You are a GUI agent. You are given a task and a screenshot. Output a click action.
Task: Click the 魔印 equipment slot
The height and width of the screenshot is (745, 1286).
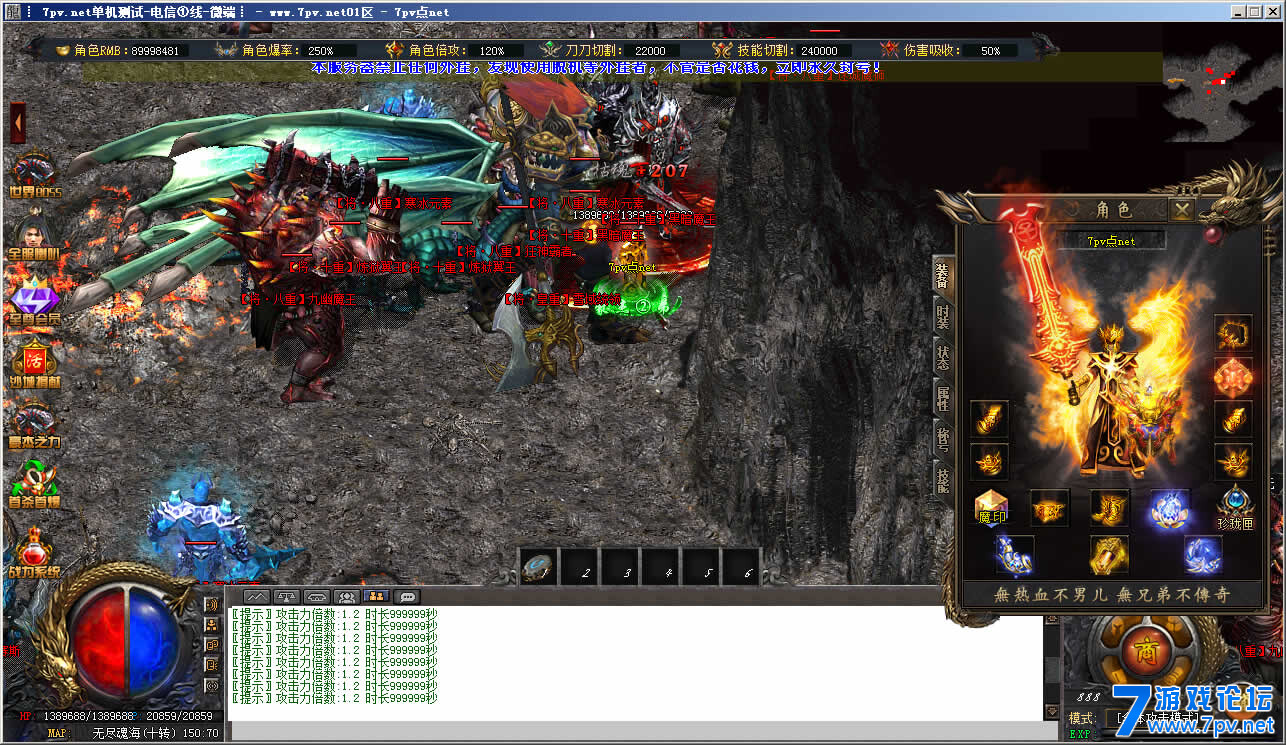click(x=990, y=508)
